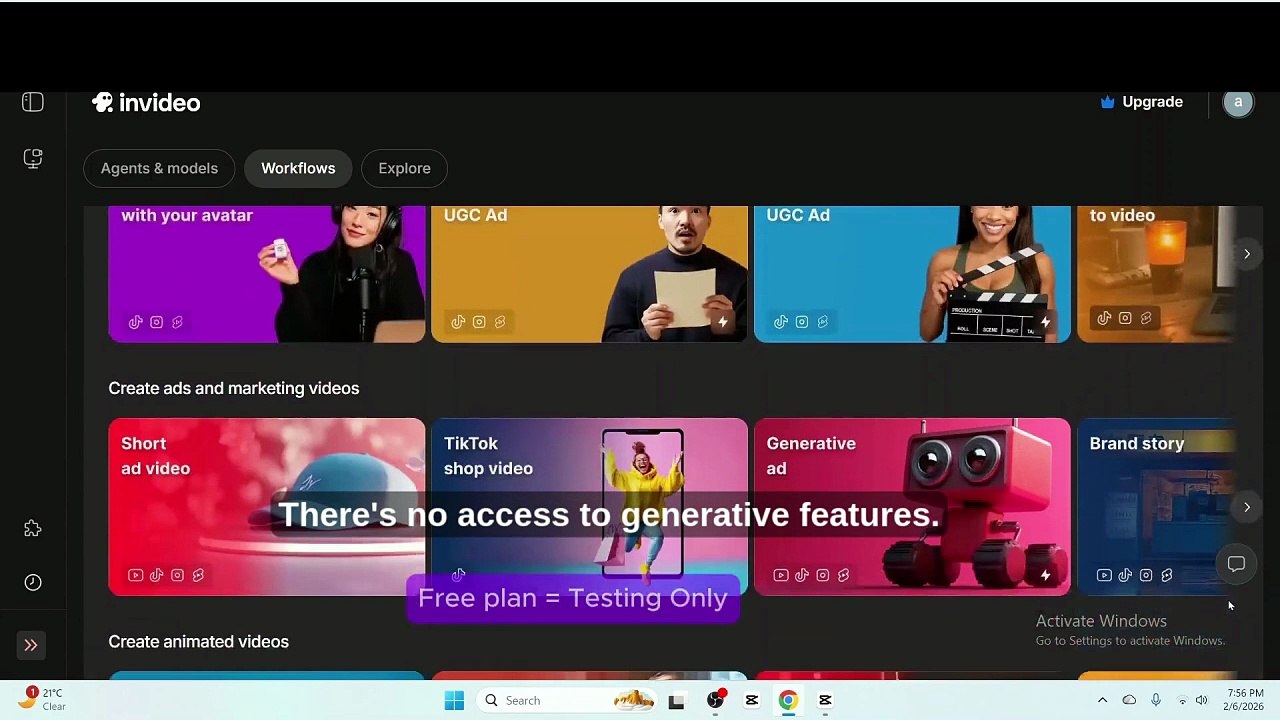Image resolution: width=1280 pixels, height=720 pixels.
Task: Open Task View on the taskbar
Action: tap(677, 700)
